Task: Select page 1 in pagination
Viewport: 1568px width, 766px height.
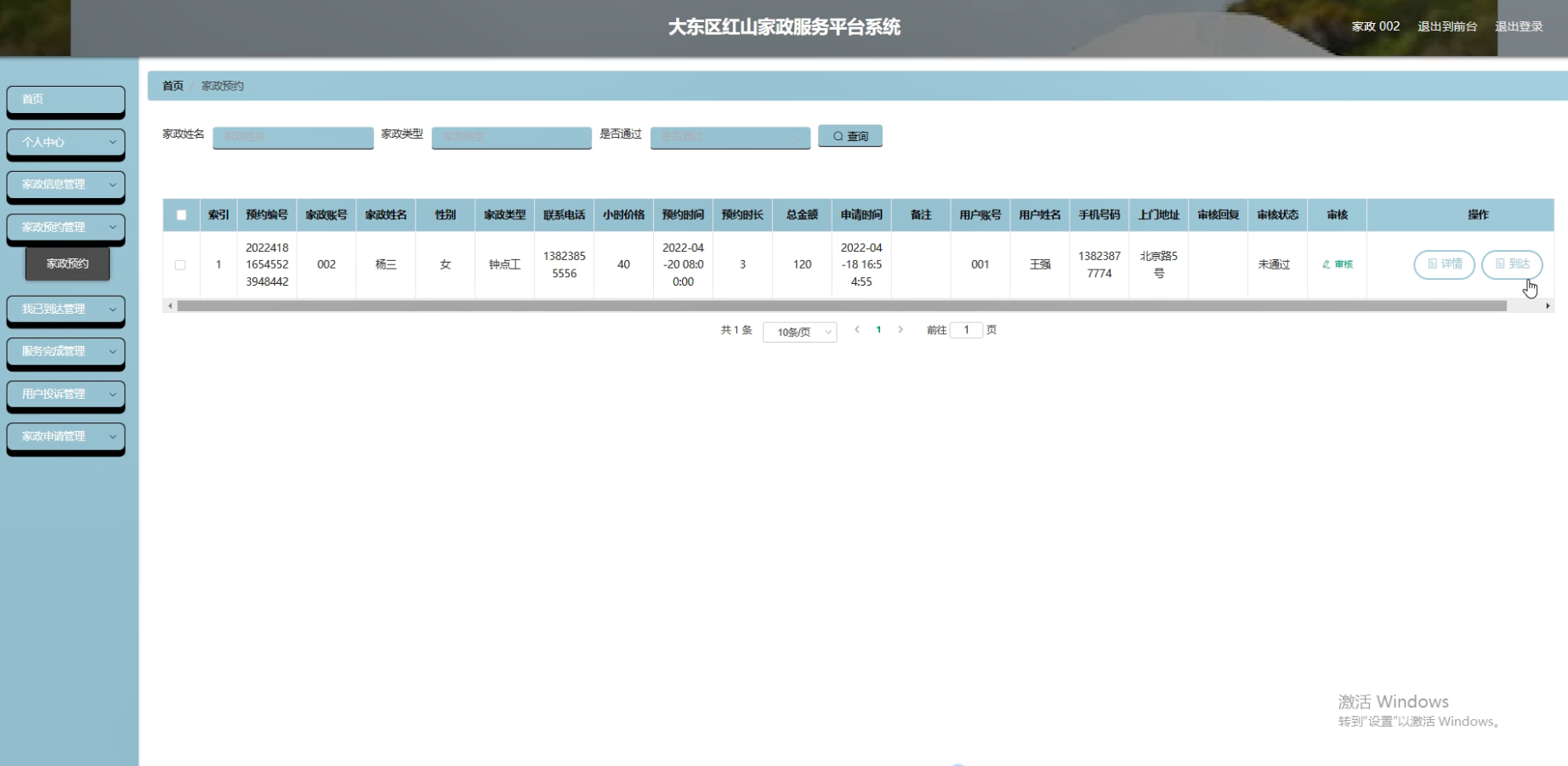Action: click(x=878, y=330)
